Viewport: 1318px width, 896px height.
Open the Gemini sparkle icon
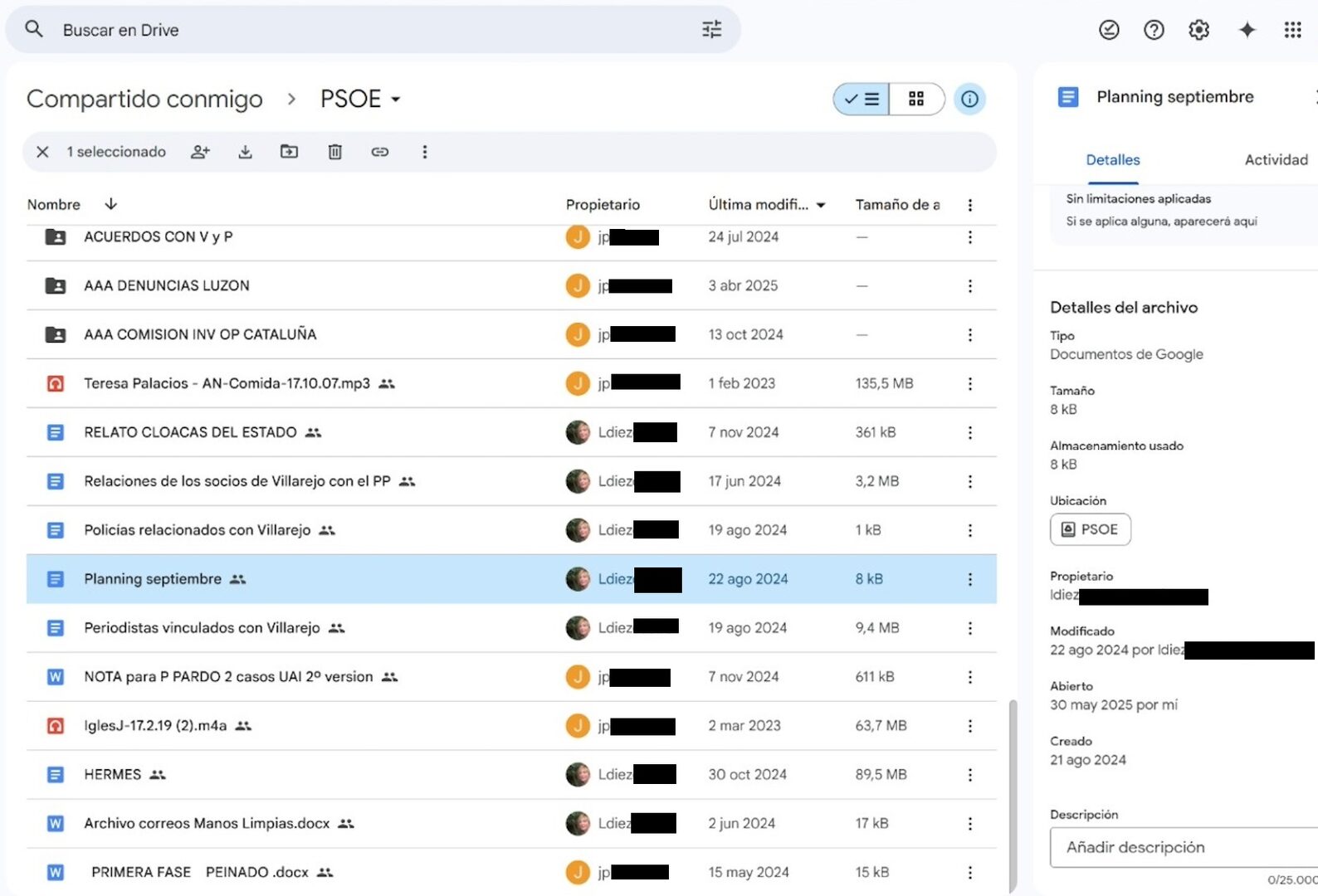[x=1247, y=30]
